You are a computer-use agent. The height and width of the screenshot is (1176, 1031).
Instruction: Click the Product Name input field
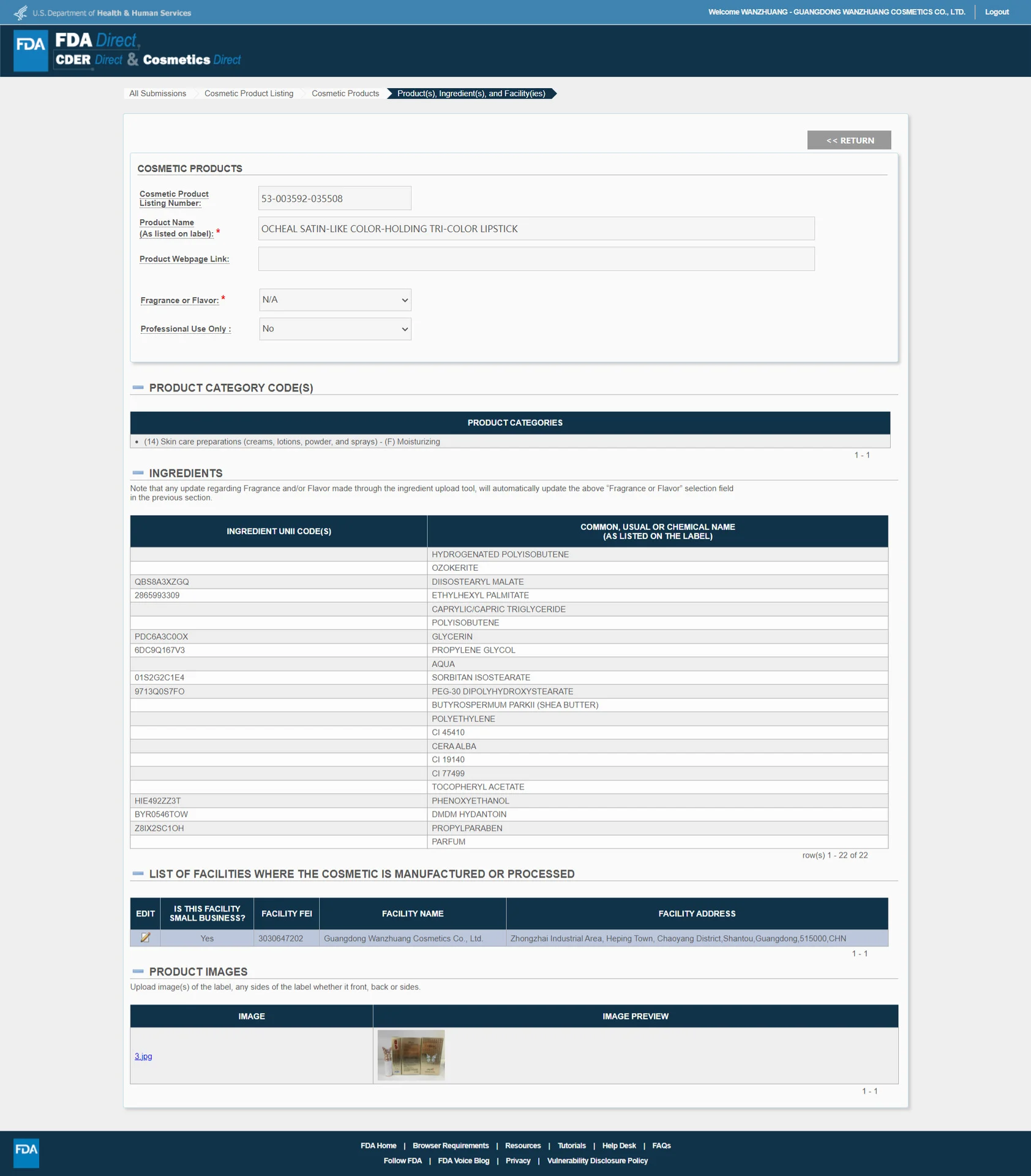(536, 228)
